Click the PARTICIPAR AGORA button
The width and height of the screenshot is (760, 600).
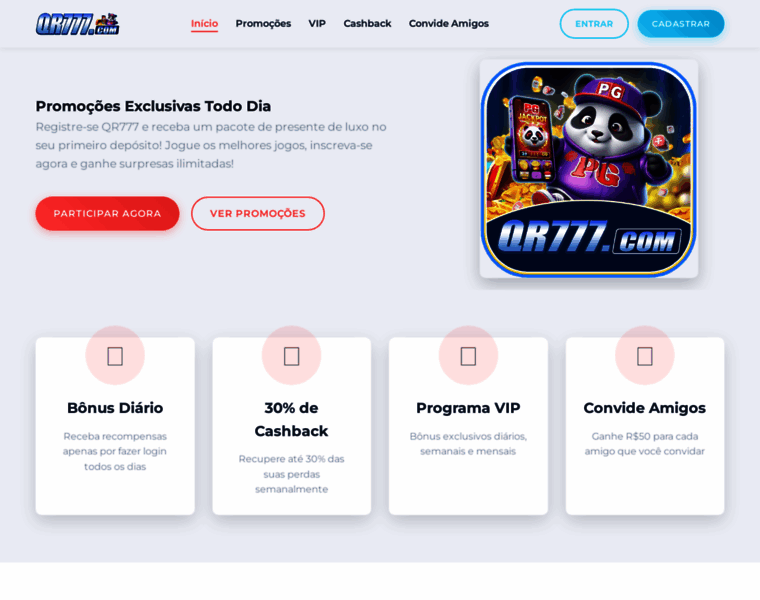[107, 213]
